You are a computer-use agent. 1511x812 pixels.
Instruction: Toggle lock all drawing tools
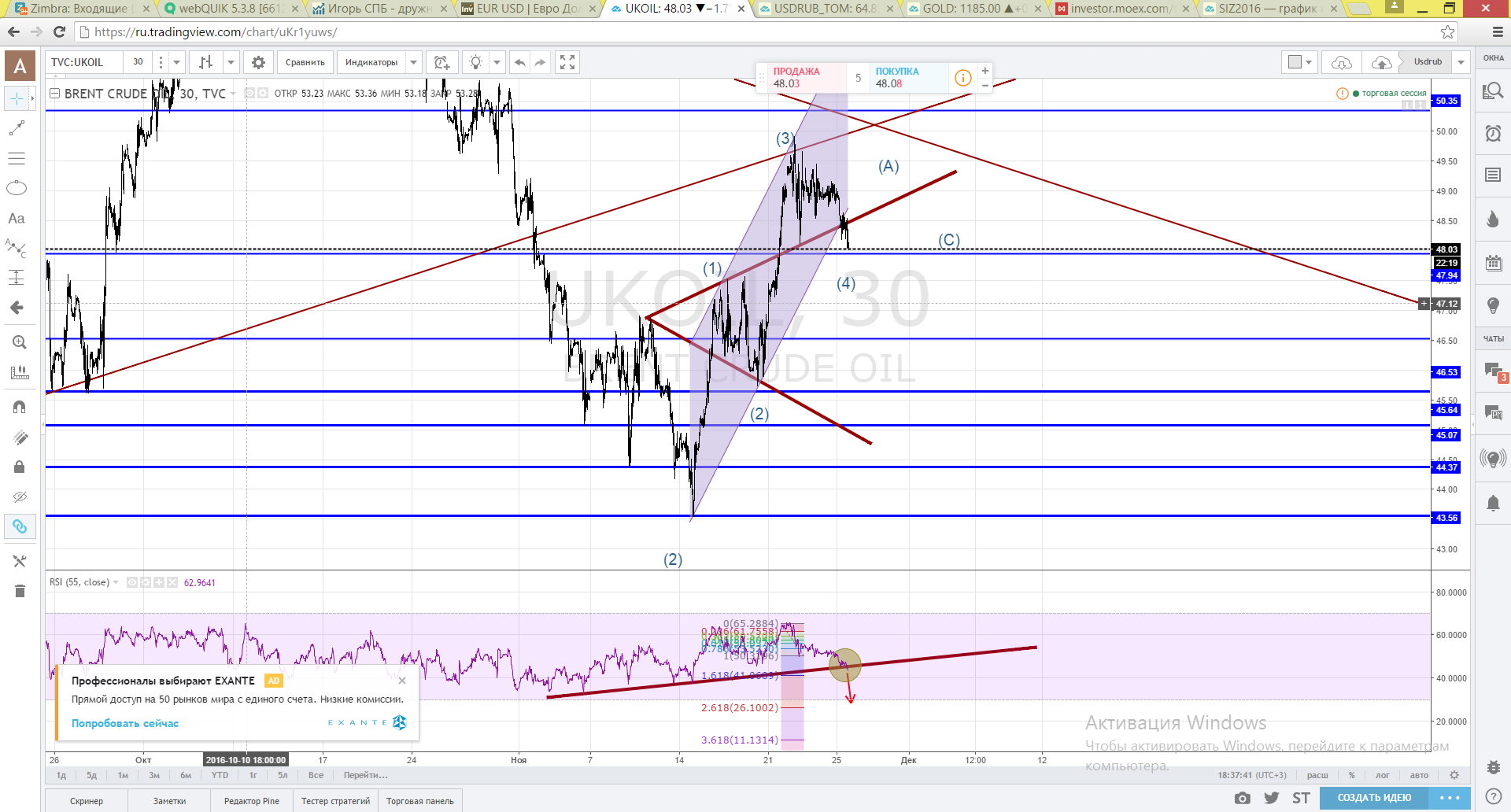[x=20, y=467]
